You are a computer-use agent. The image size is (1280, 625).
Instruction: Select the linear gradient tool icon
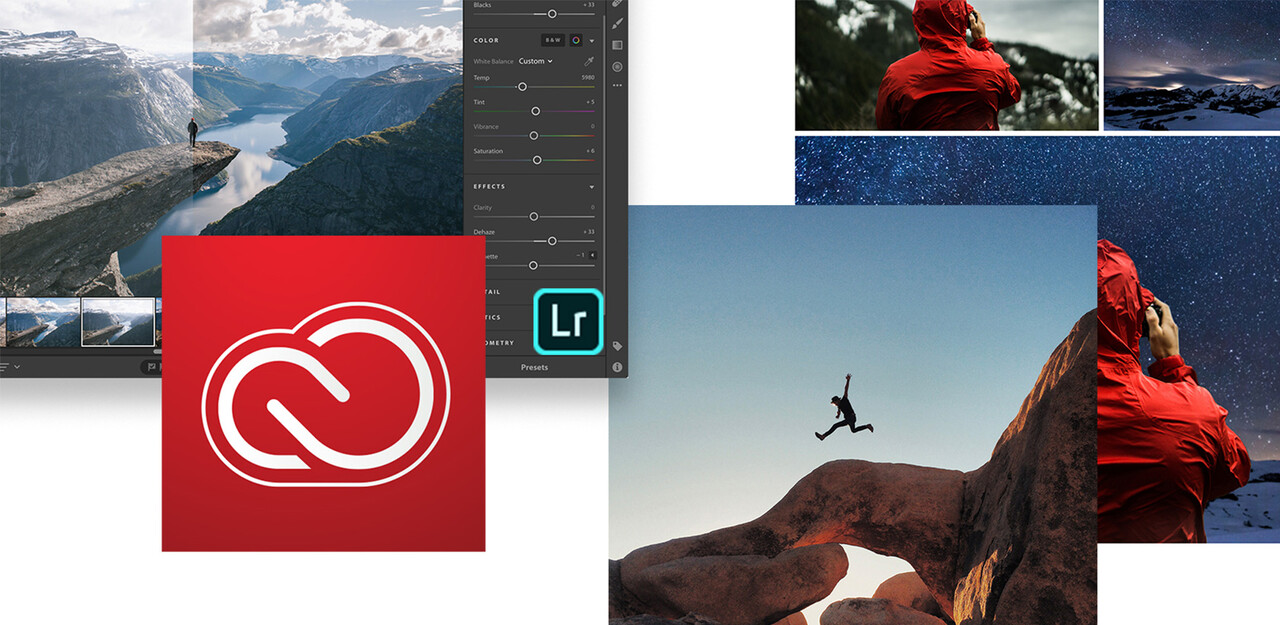(x=617, y=45)
